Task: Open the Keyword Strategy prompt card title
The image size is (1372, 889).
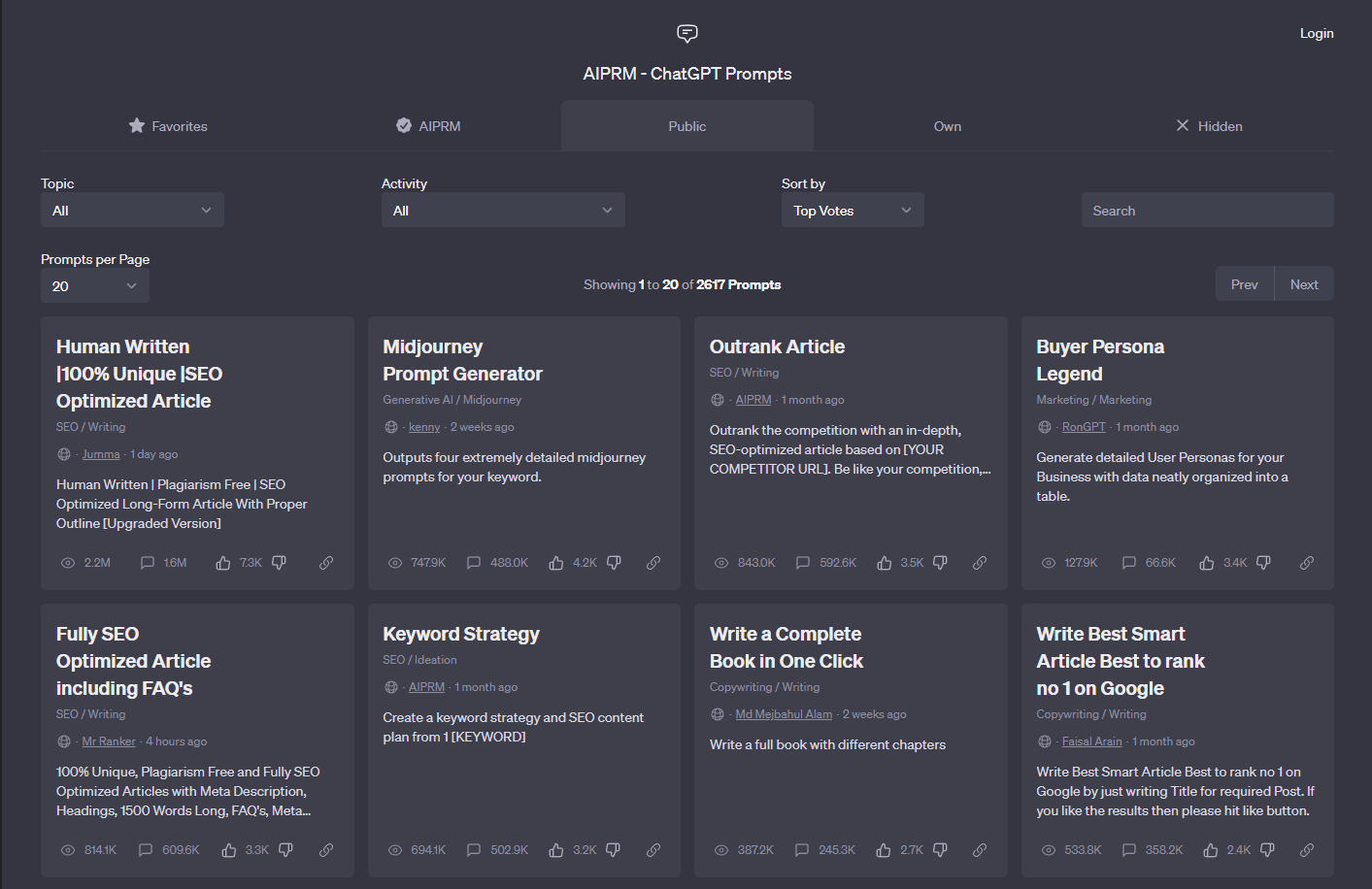Action: pyautogui.click(x=461, y=634)
